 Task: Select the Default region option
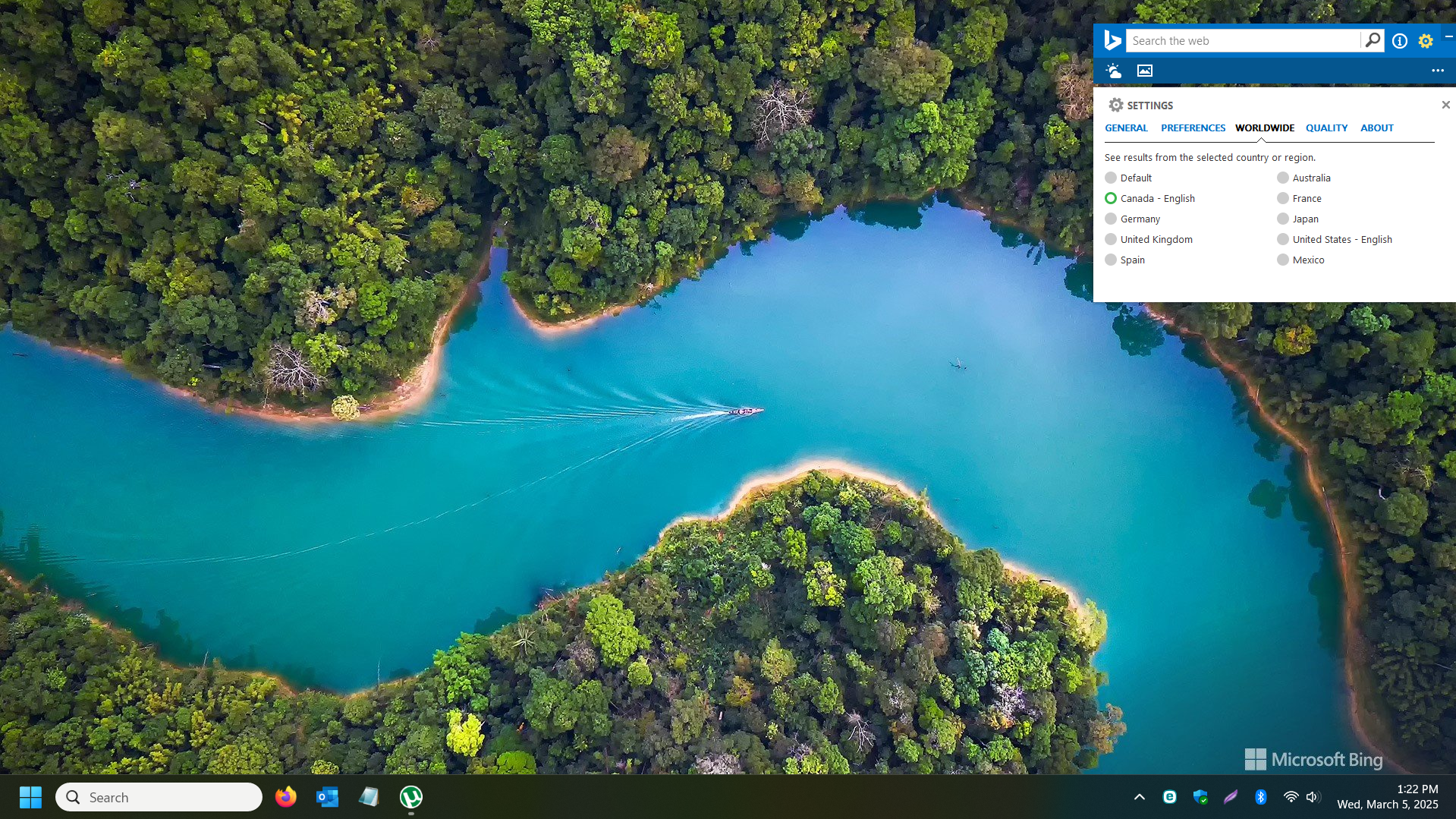tap(1111, 178)
